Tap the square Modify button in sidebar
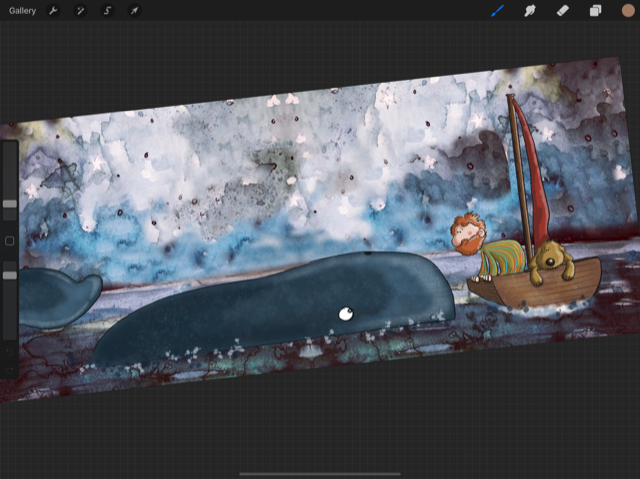 [10, 241]
